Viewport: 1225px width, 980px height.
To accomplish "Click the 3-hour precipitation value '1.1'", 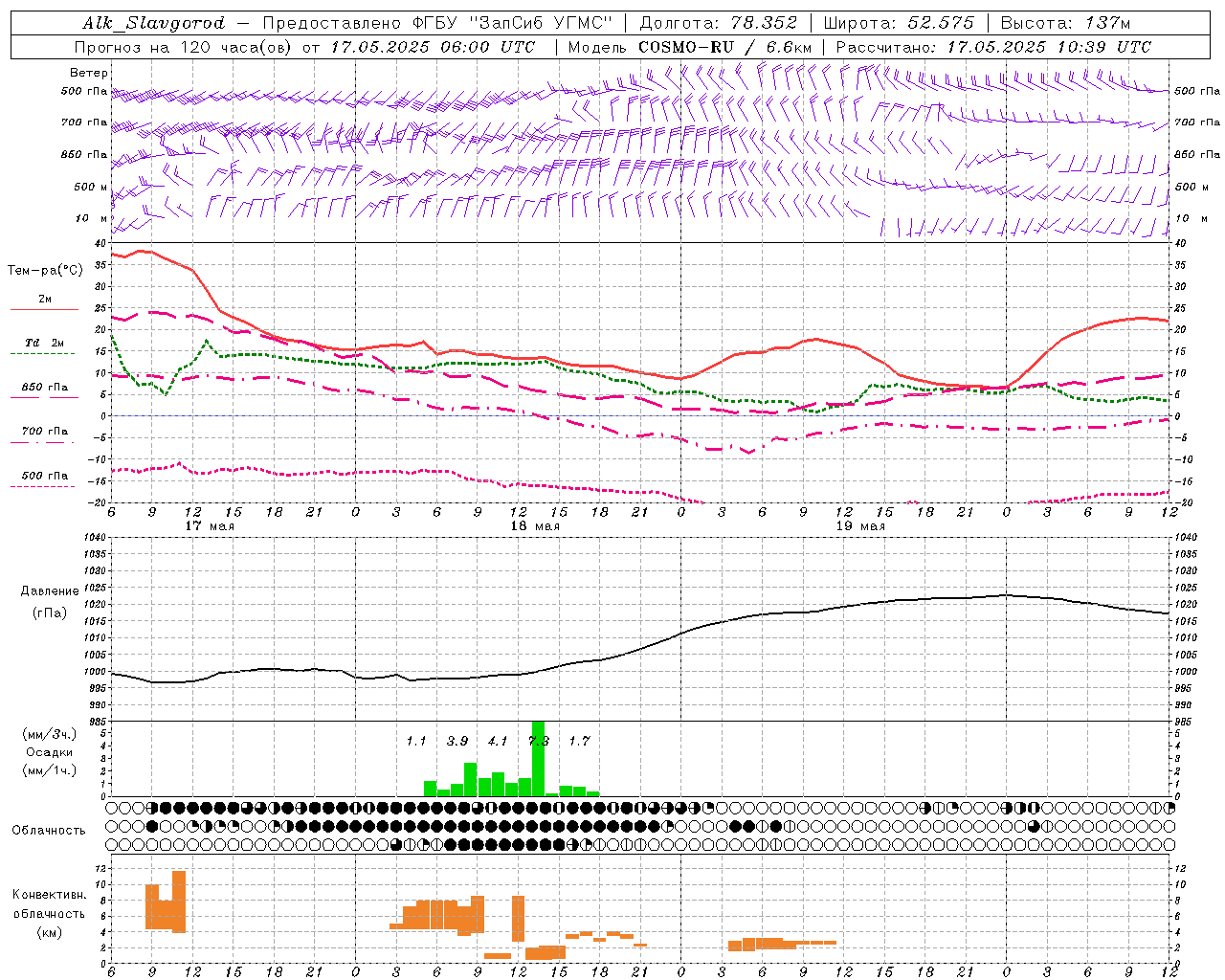I will pos(416,741).
